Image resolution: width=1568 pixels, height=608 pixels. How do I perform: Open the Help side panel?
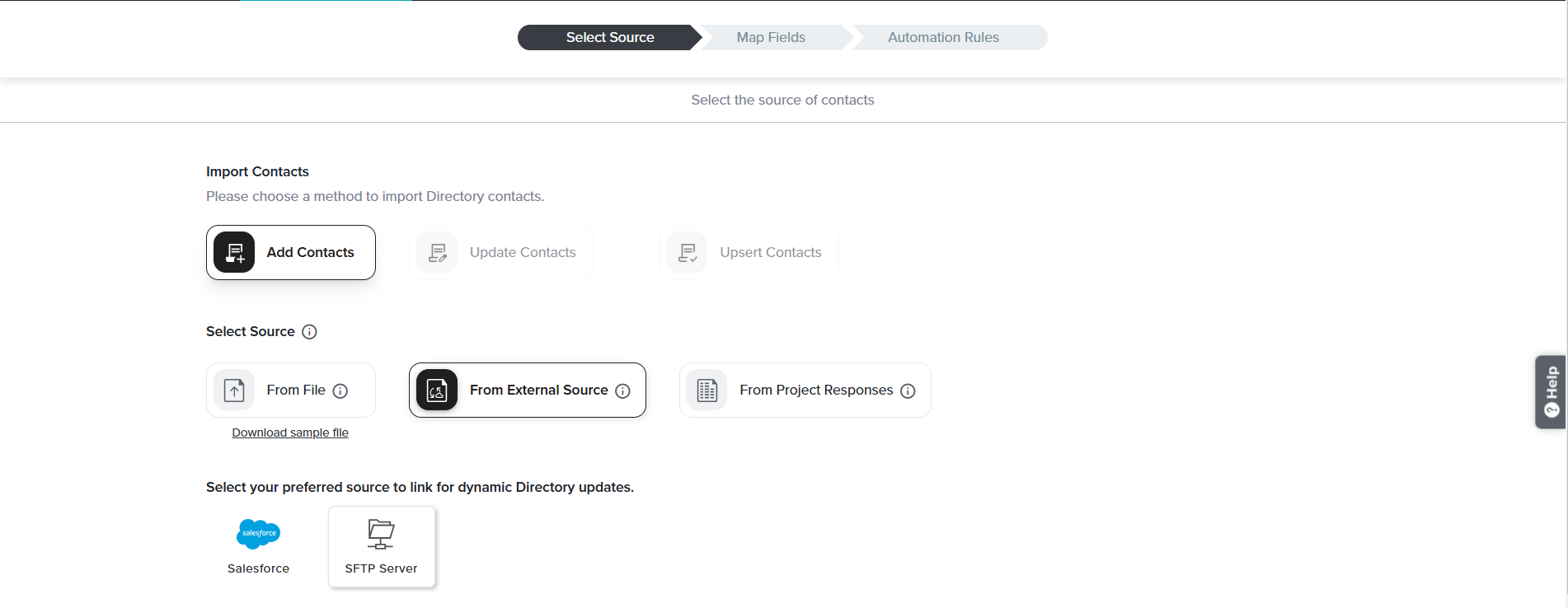coord(1551,391)
